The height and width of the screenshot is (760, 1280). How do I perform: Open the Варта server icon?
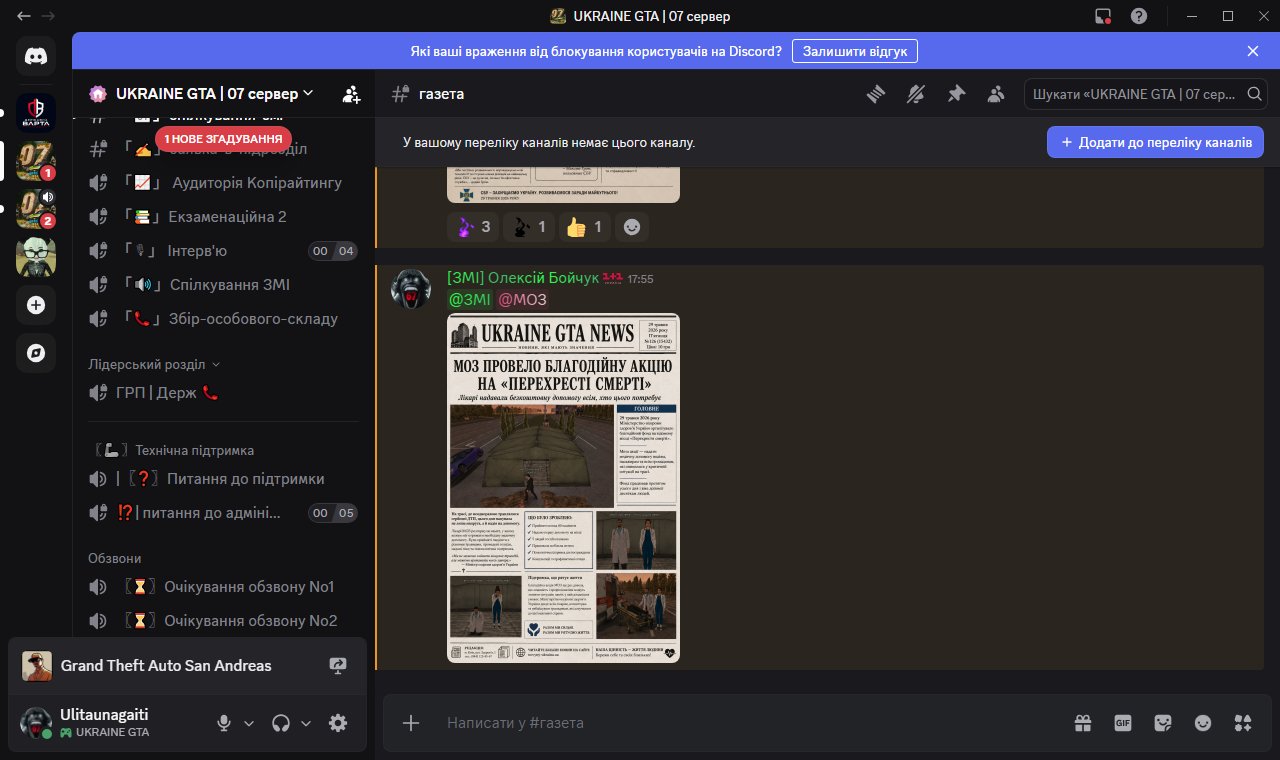coord(36,112)
